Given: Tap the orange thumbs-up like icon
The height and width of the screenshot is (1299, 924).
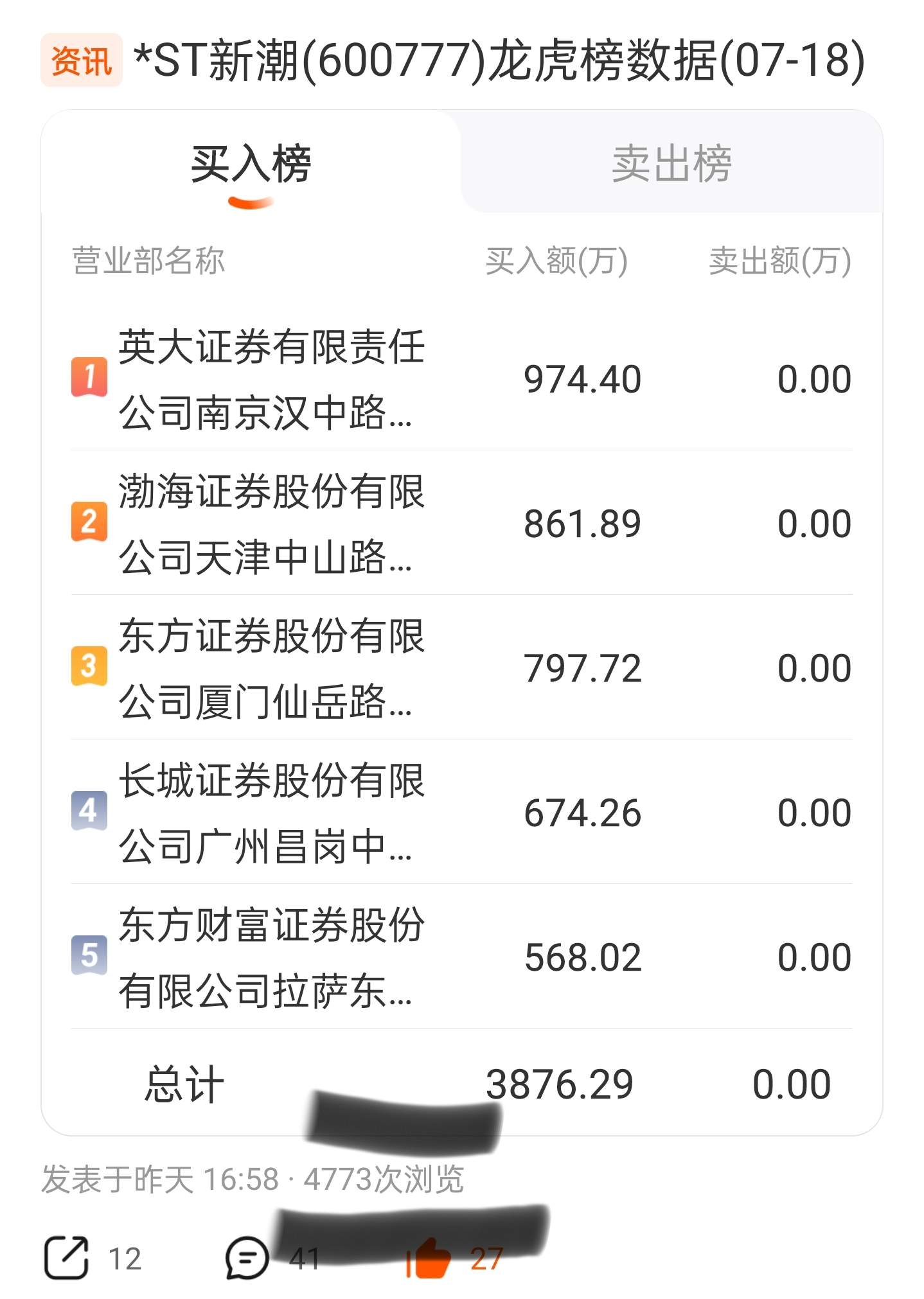Looking at the screenshot, I should click(x=429, y=1256).
